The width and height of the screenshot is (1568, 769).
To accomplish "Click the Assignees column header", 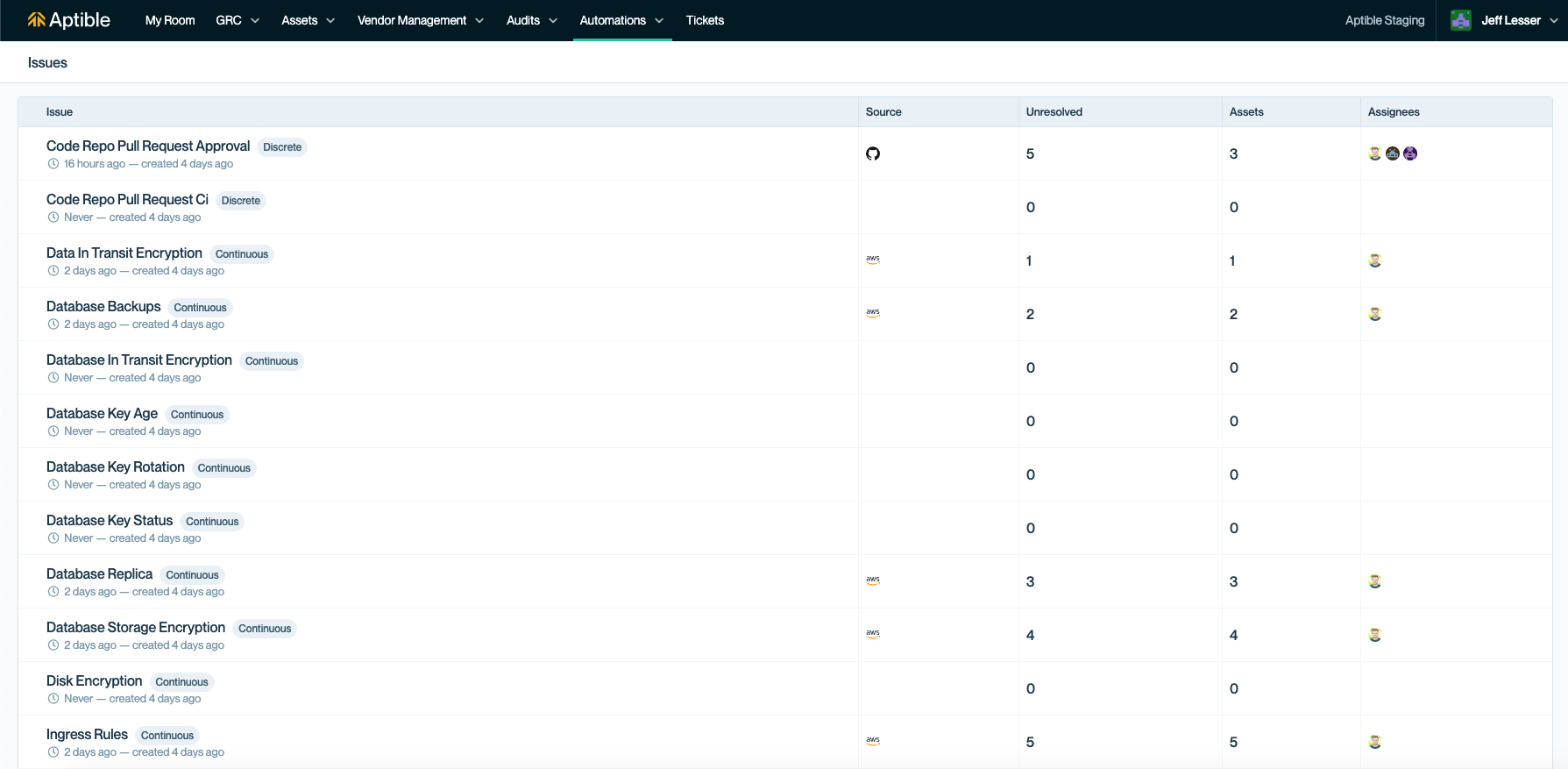I will [1394, 112].
